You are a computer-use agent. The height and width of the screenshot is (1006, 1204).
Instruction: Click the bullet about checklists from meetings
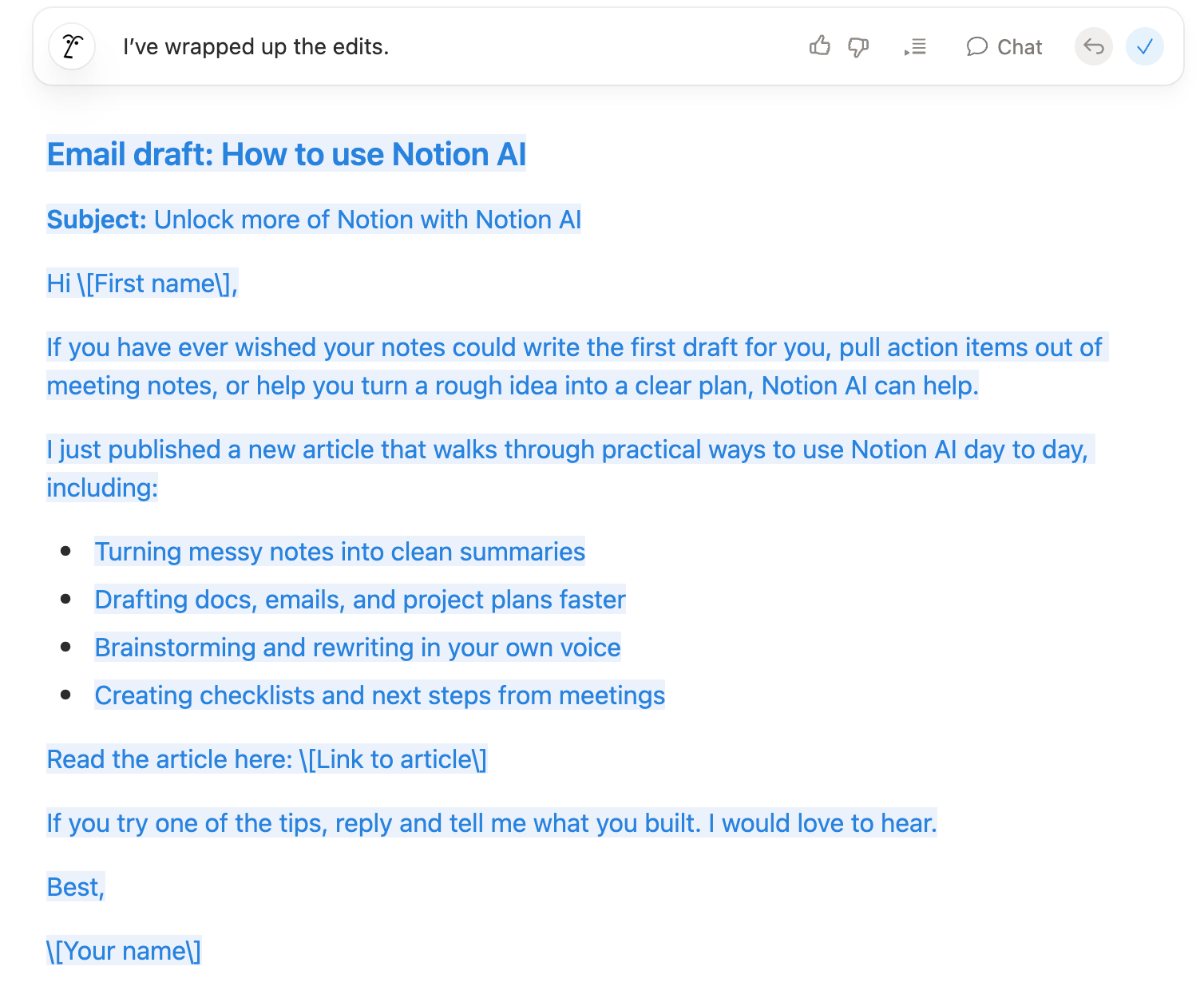click(x=379, y=695)
